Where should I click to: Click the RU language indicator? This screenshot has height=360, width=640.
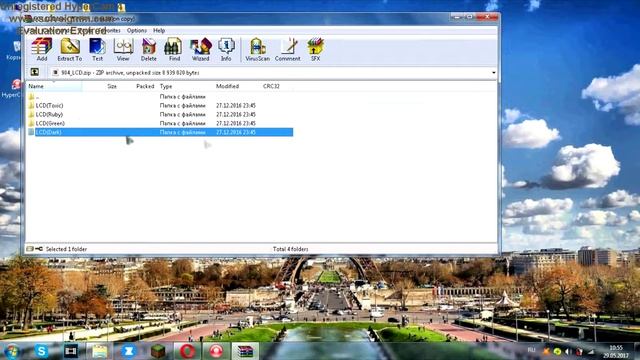pyautogui.click(x=531, y=350)
